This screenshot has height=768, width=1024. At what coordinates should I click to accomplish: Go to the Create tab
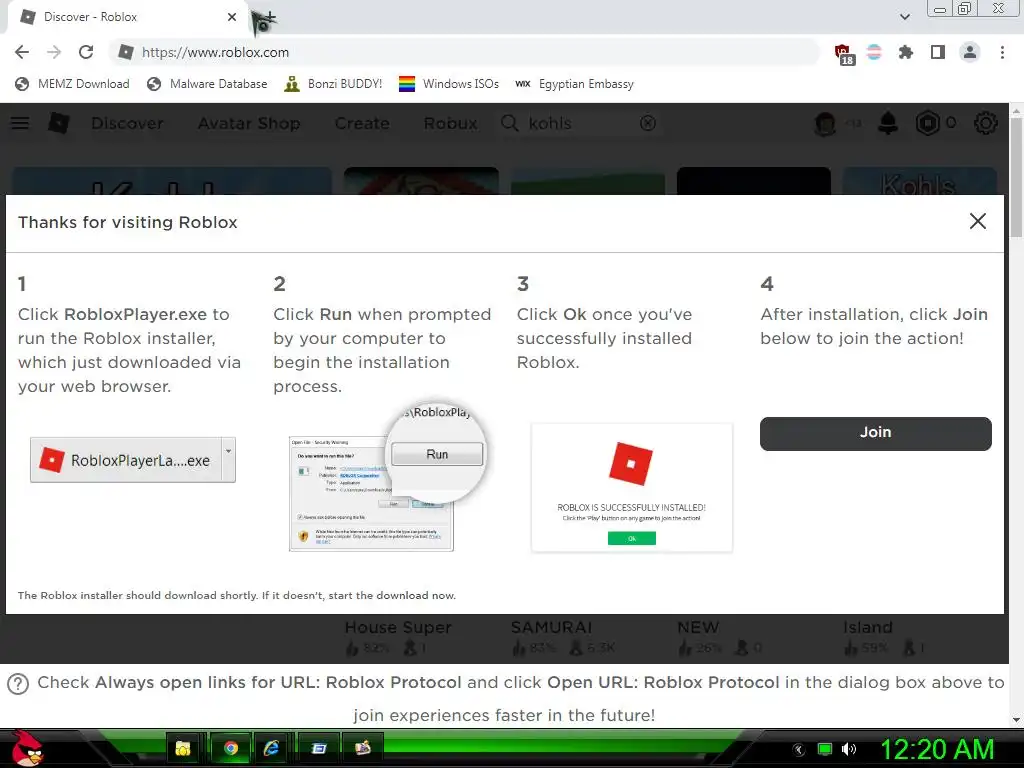(362, 123)
